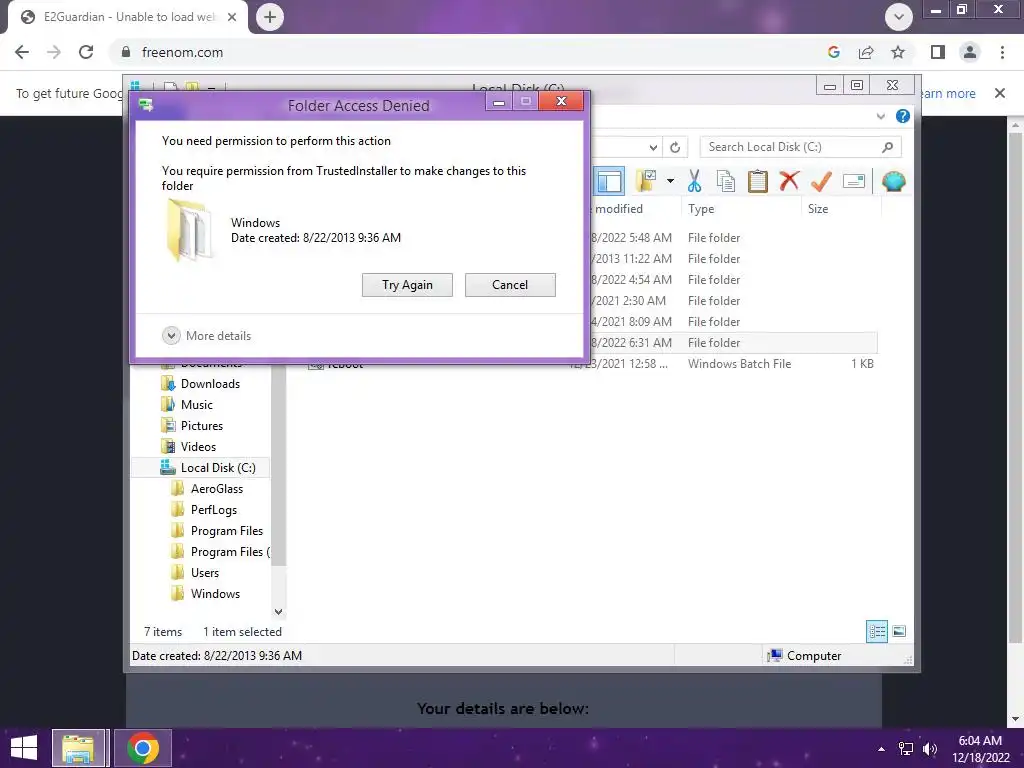Select Downloads in the navigation pane
This screenshot has height=768, width=1024.
pyautogui.click(x=210, y=384)
